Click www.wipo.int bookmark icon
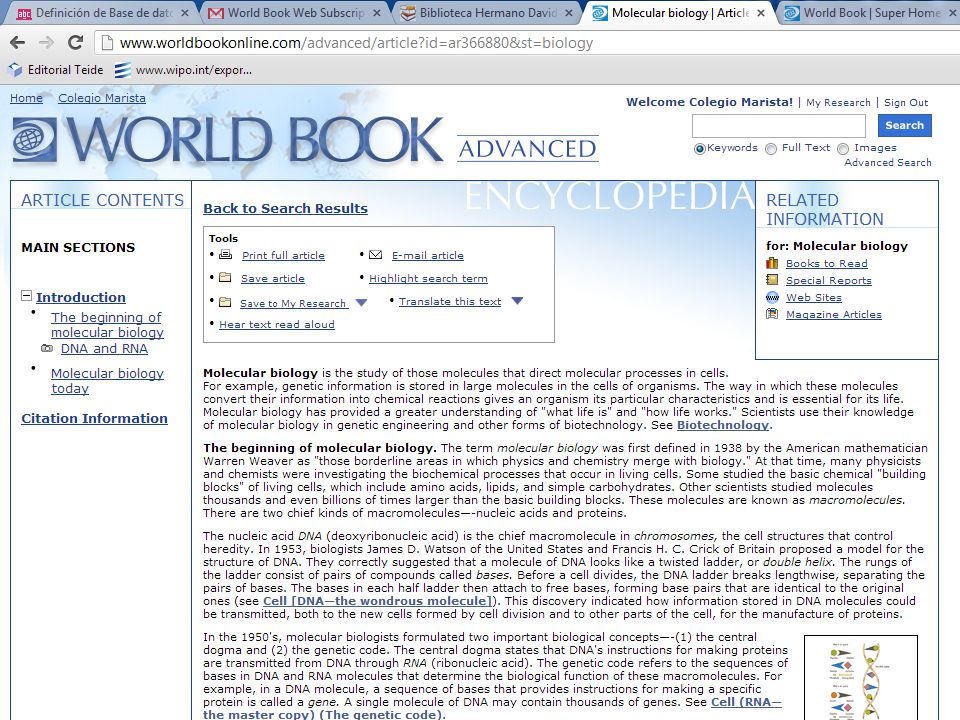The height and width of the screenshot is (720, 960). tap(122, 70)
